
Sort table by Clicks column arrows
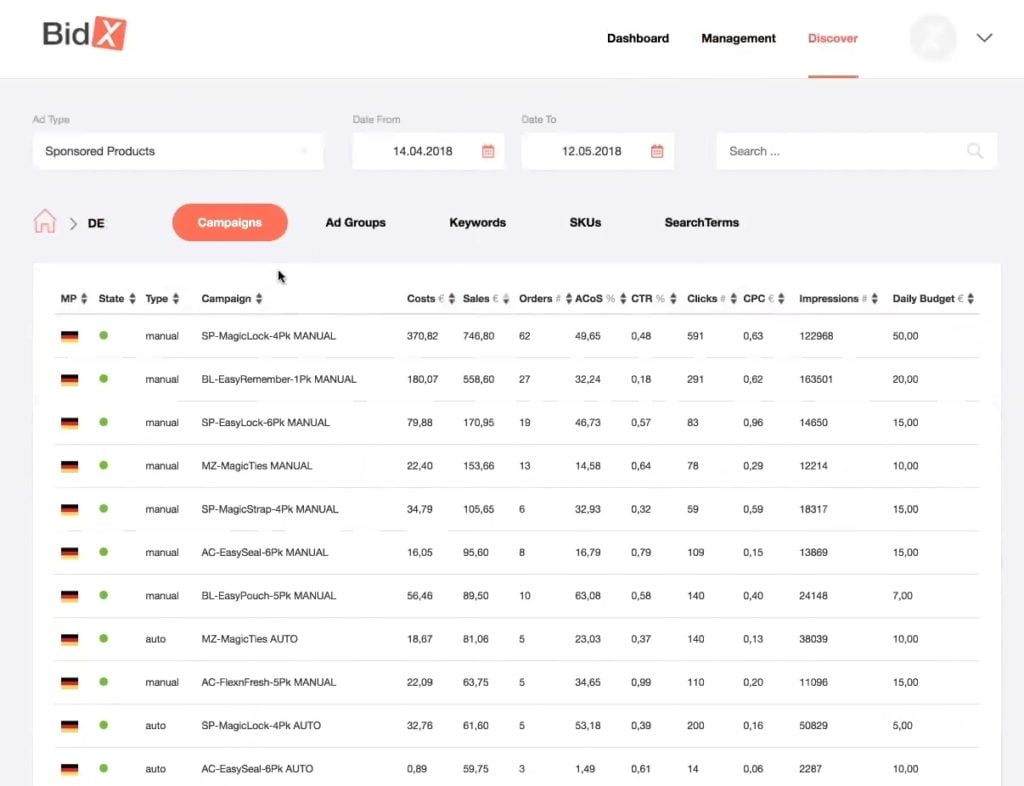point(733,299)
